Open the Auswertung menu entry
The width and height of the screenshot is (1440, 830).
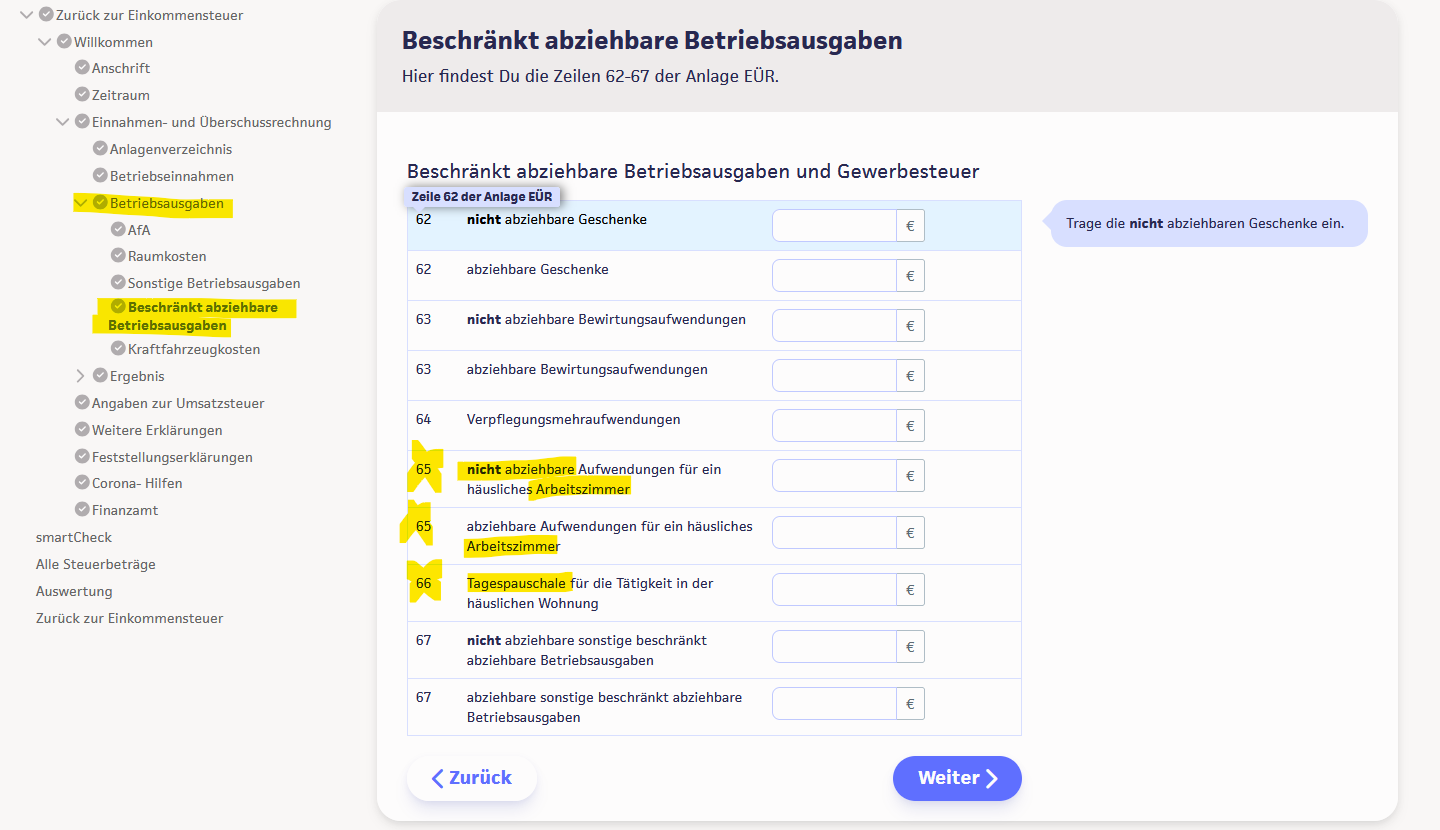74,591
